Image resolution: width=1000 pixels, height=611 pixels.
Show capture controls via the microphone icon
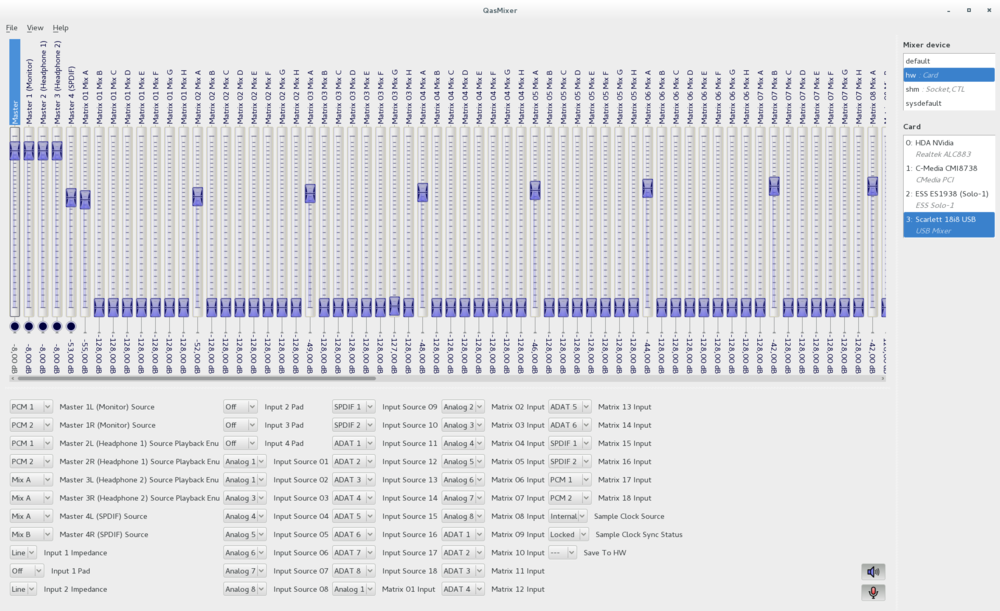pos(873,593)
